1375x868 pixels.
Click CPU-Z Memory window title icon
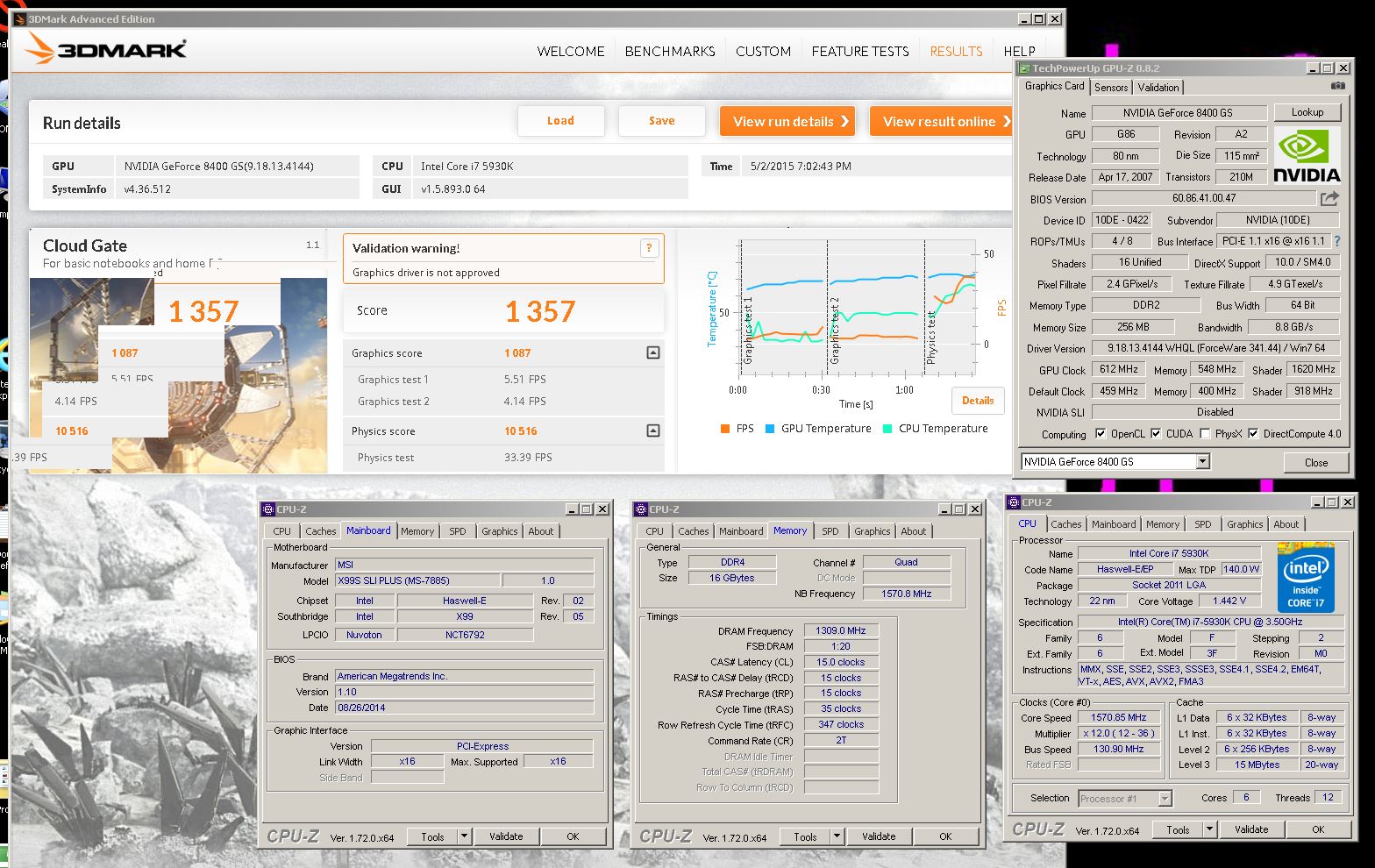tap(641, 509)
